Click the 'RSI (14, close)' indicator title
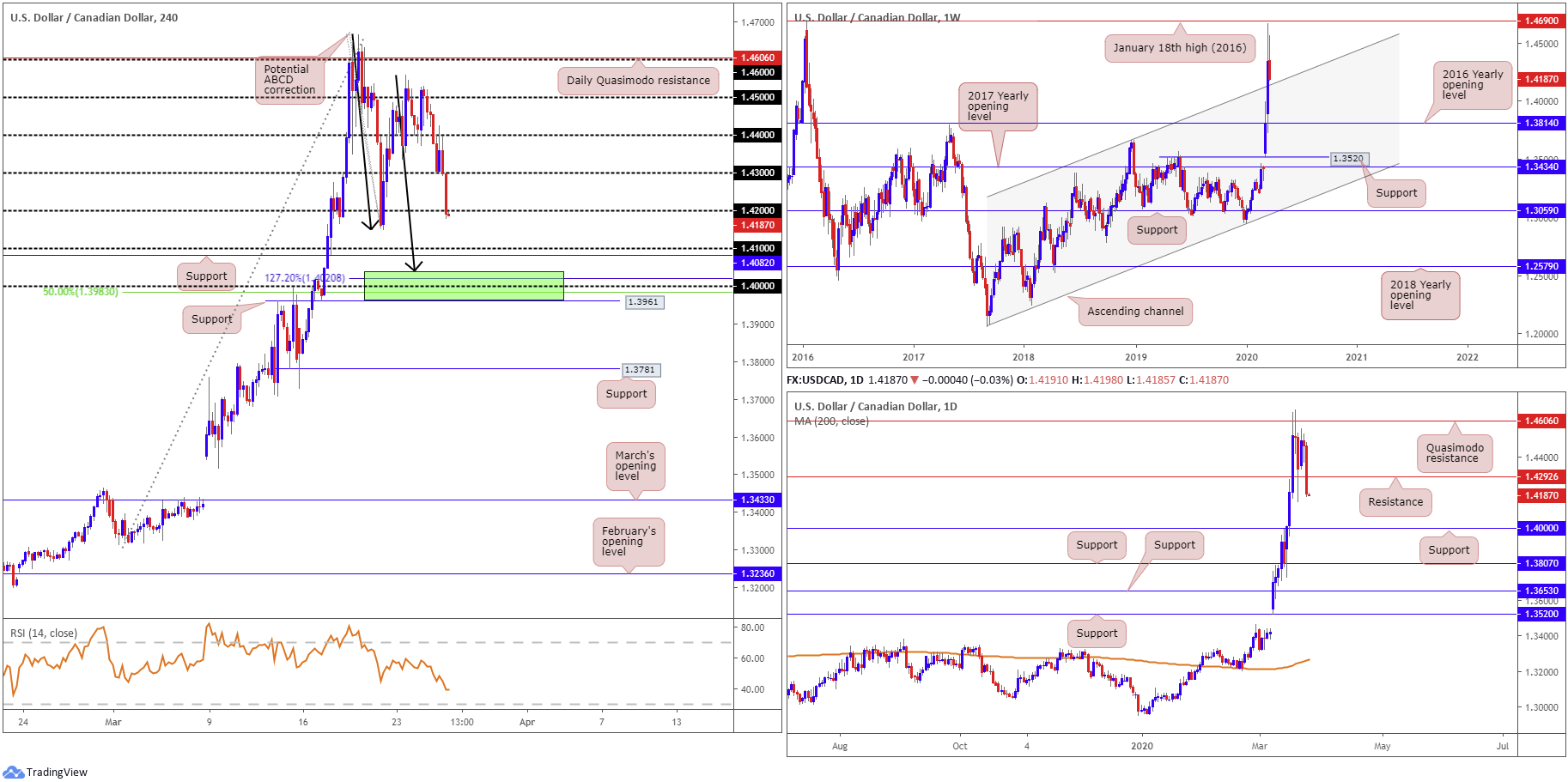This screenshot has width=1568, height=782. (x=44, y=633)
